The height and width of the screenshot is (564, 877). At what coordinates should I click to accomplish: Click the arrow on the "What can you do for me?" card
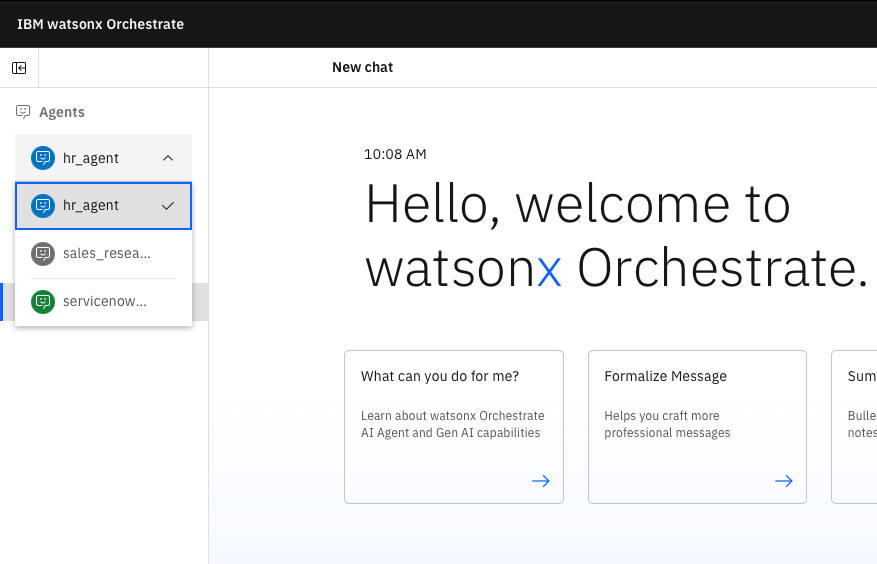541,481
